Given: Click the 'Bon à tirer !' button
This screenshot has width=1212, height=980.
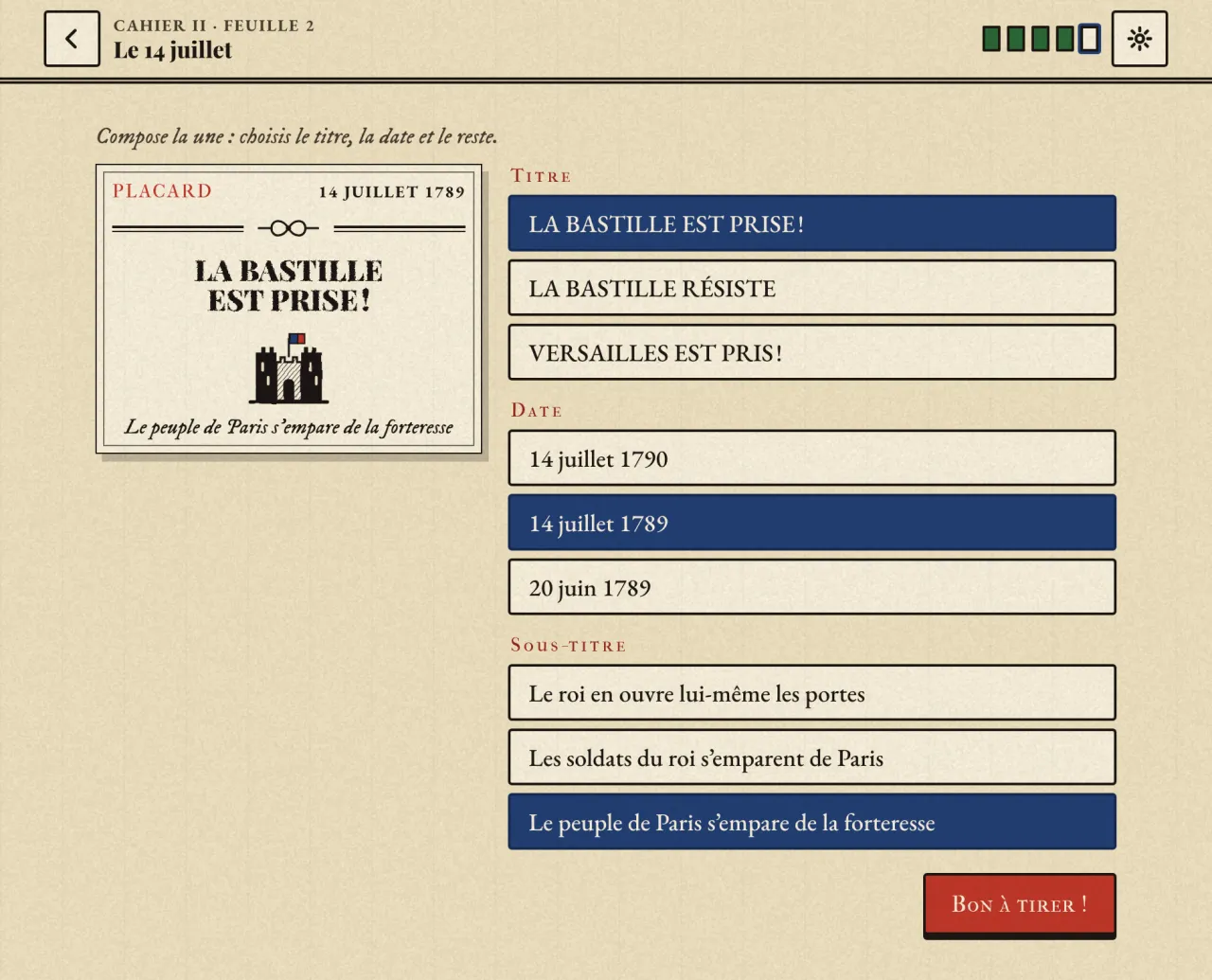Looking at the screenshot, I should 1020,905.
